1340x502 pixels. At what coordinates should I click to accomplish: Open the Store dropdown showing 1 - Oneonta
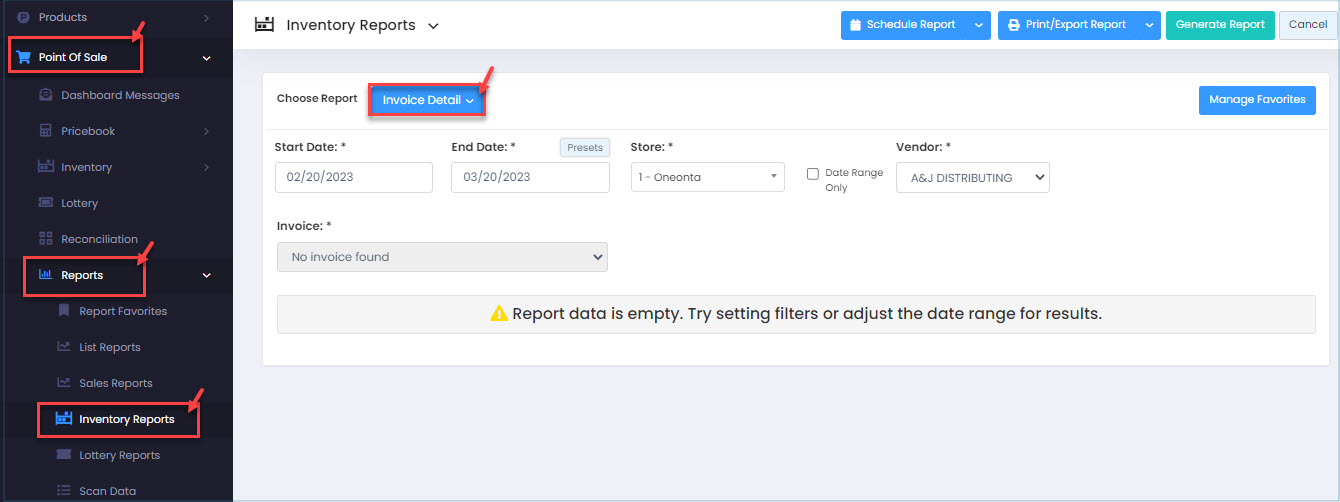(x=708, y=177)
